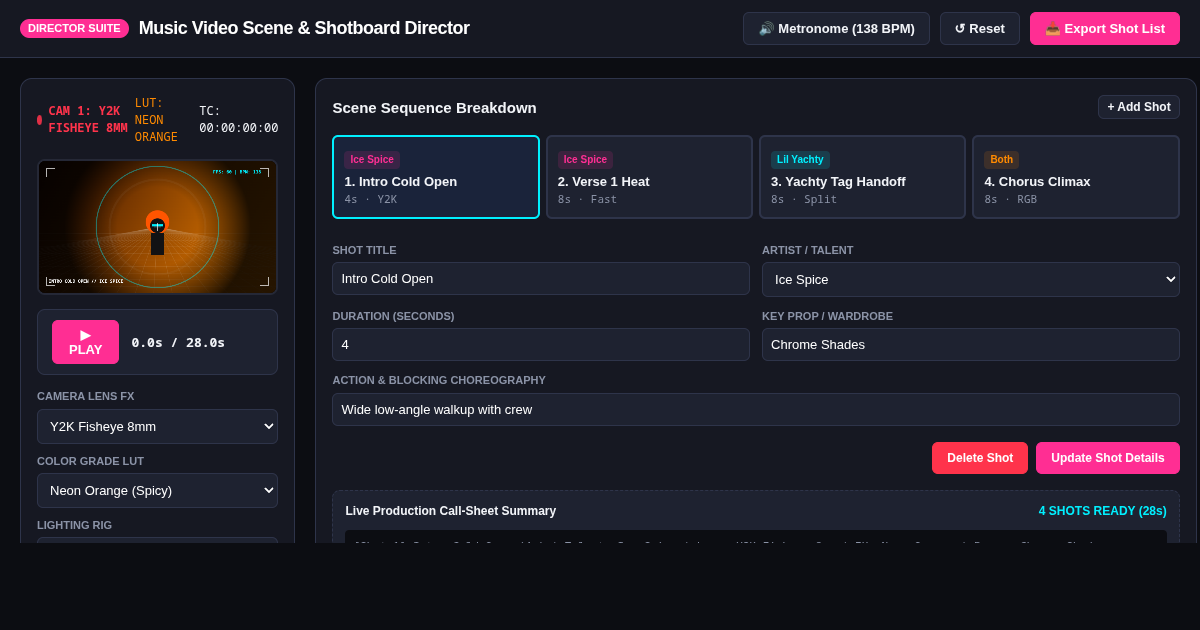Image resolution: width=1200 pixels, height=630 pixels.
Task: Click the "8s · Fast" text on shot 2
Action: (x=587, y=199)
